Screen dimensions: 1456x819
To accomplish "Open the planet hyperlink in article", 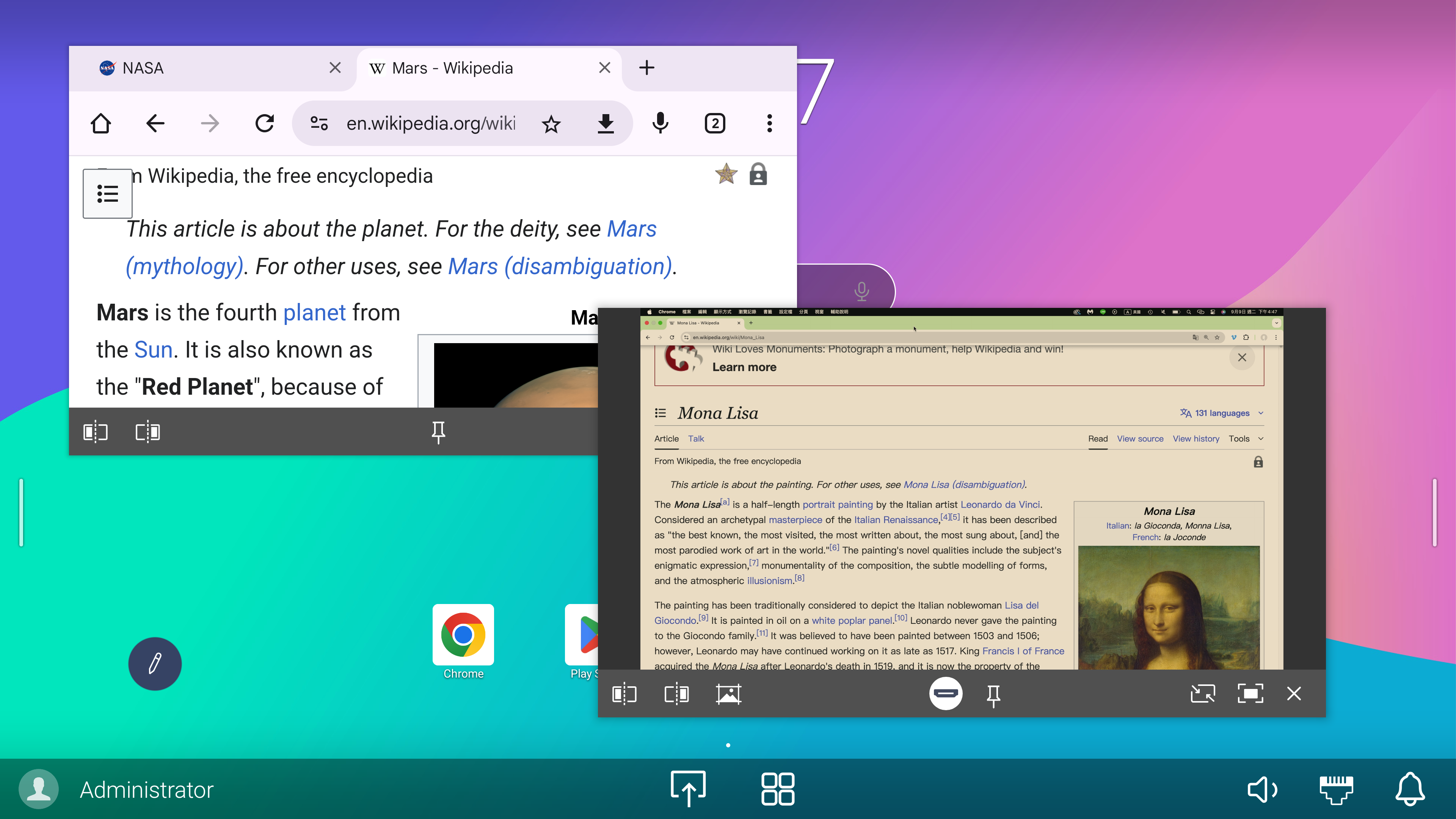I will 314,312.
